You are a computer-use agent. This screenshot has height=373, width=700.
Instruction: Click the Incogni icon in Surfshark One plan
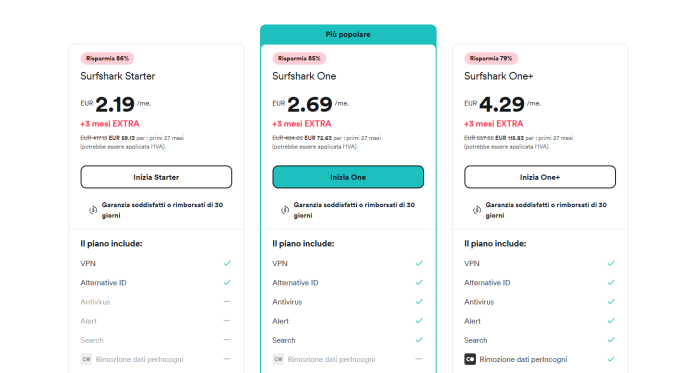click(278, 359)
